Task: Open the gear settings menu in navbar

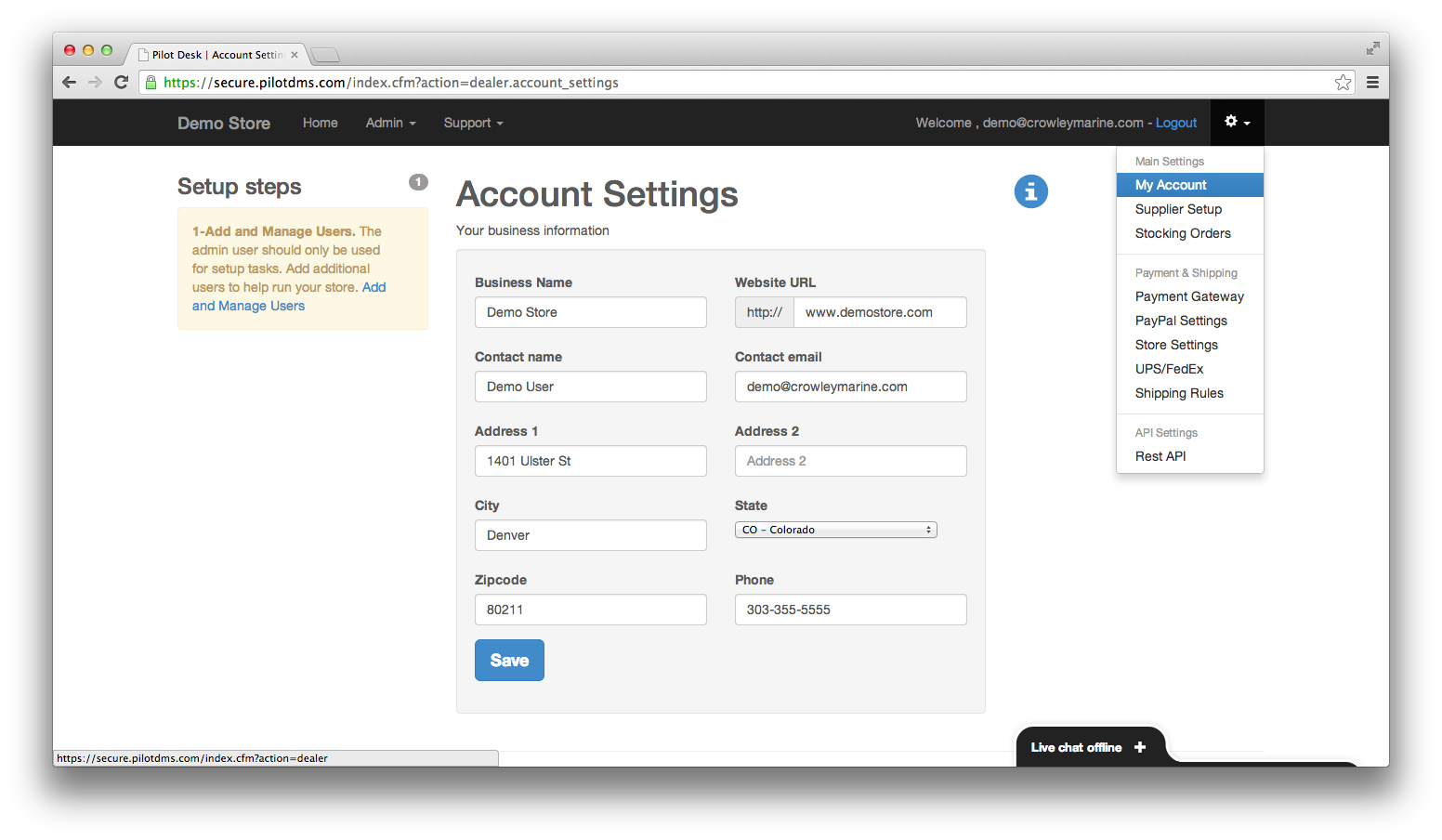Action: (x=1236, y=122)
